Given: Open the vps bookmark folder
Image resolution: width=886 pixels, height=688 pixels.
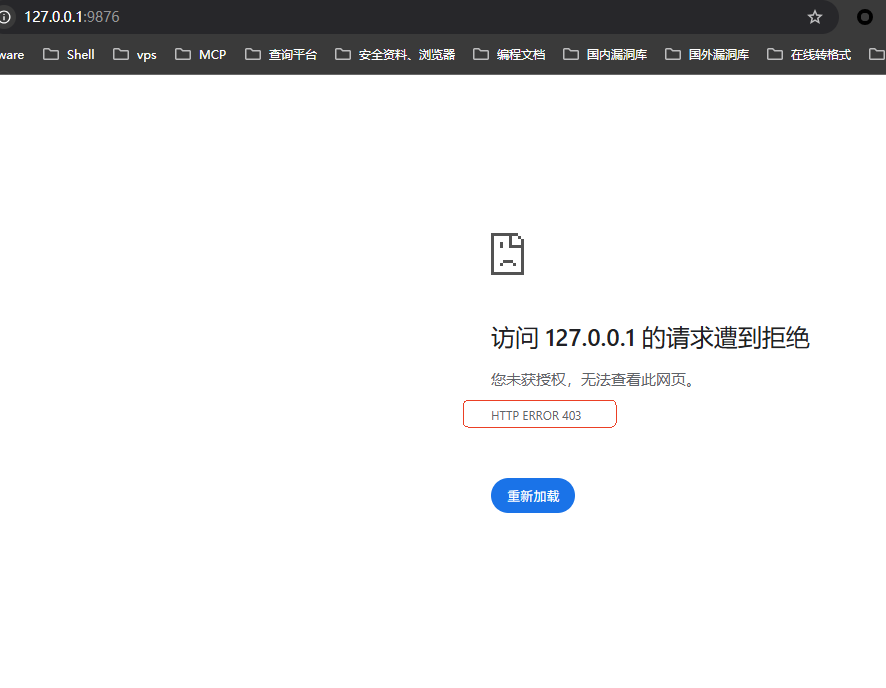Looking at the screenshot, I should (135, 54).
